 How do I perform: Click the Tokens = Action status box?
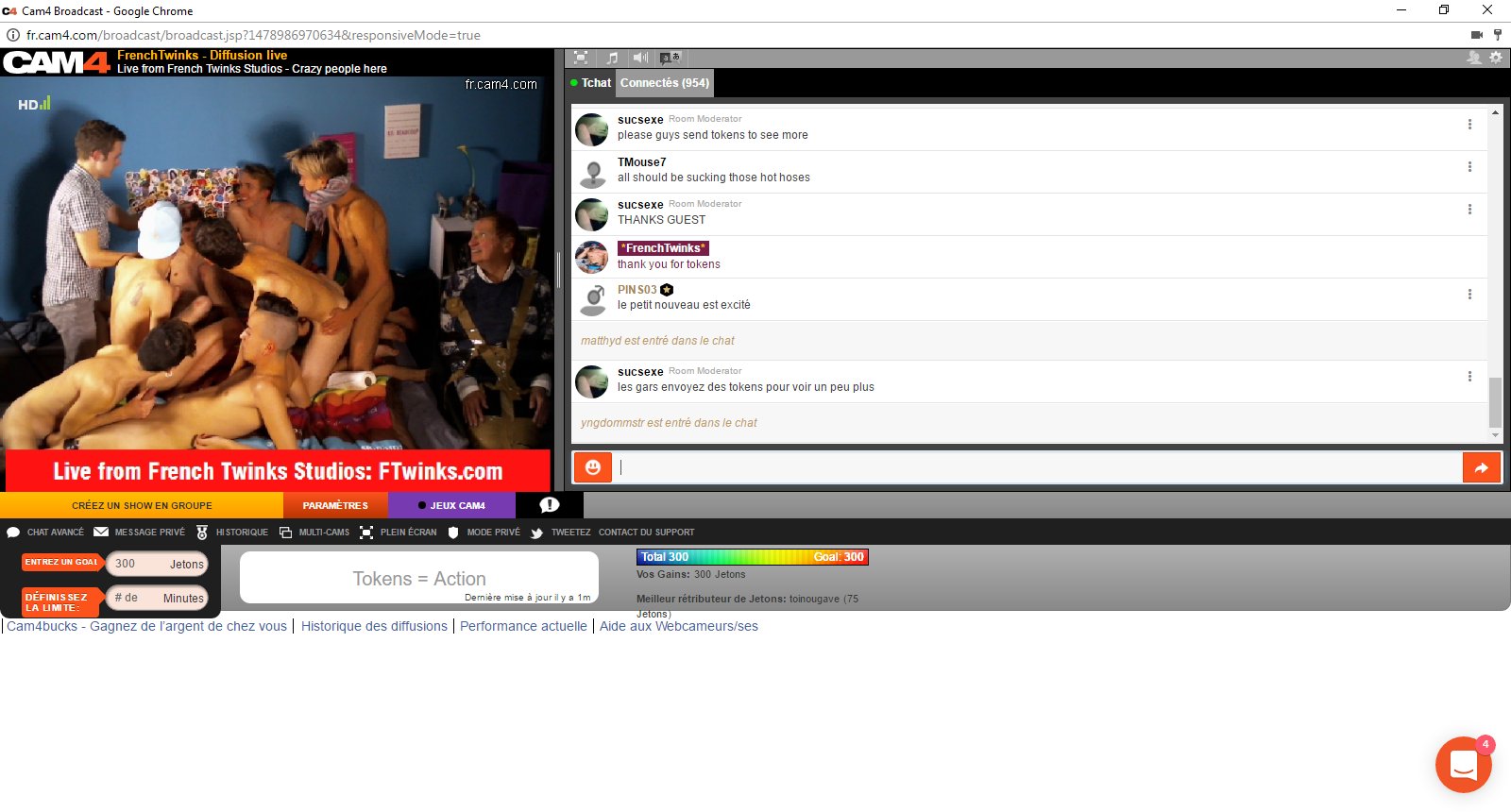coord(419,578)
